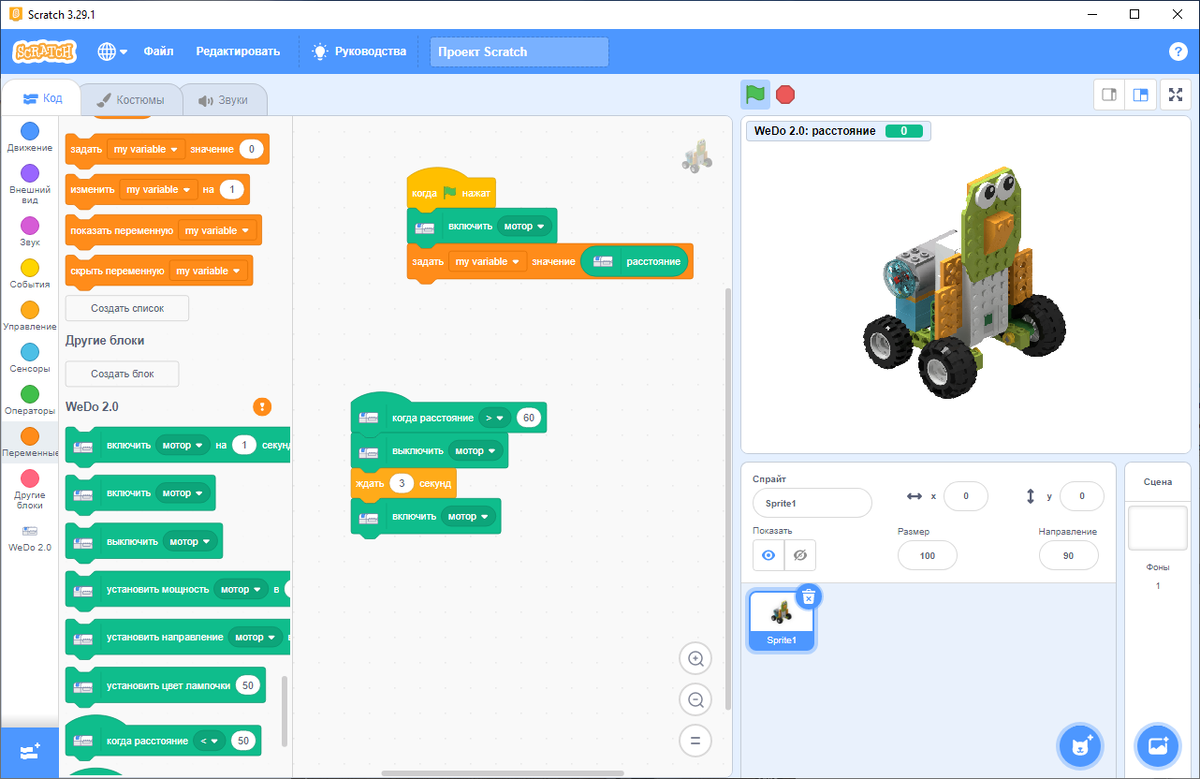Image resolution: width=1200 pixels, height=779 pixels.
Task: Click the 60 value in когда расстояние block
Action: (529, 417)
